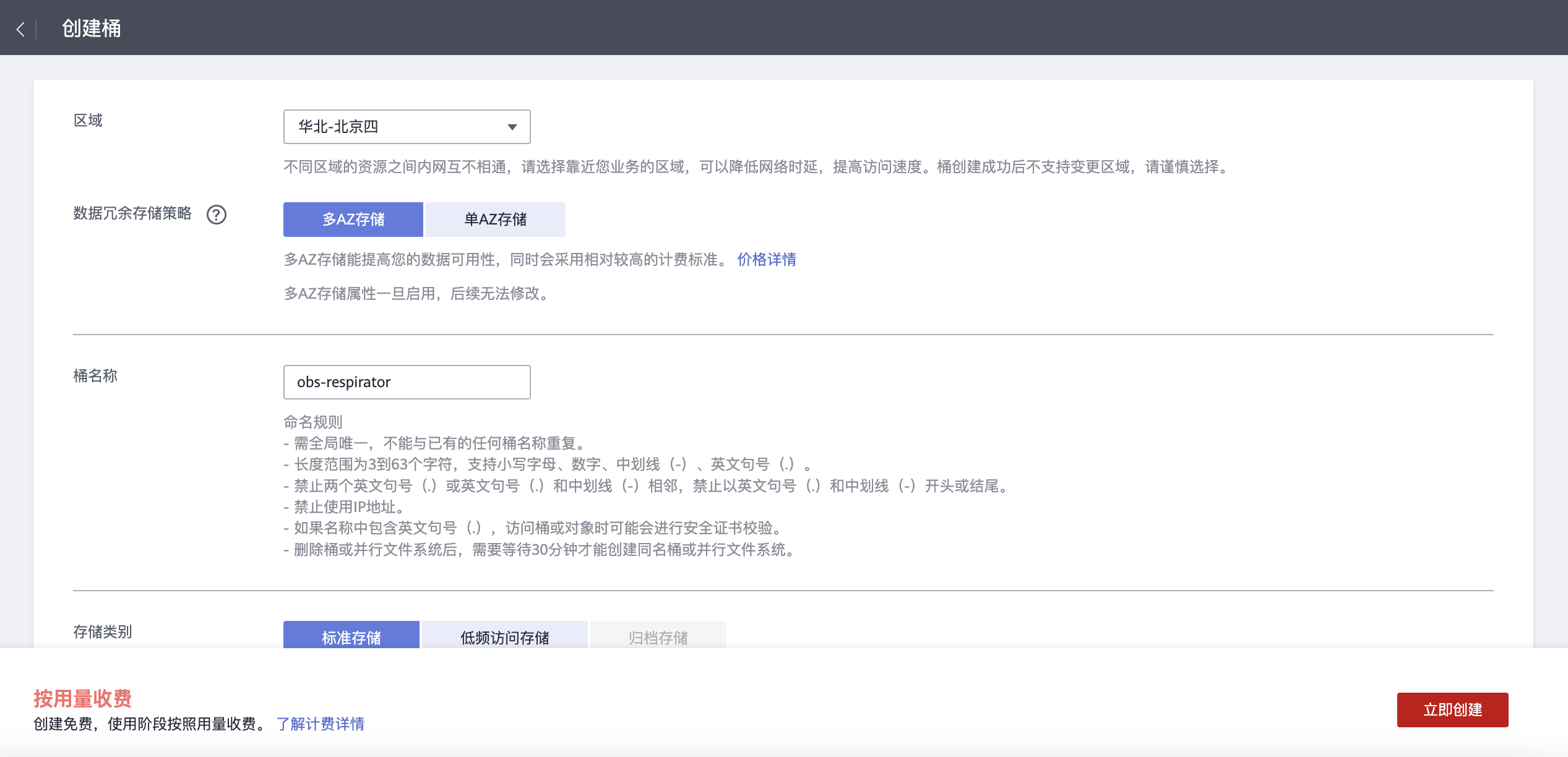Click the 创建桶 page title
1568x757 pixels.
click(91, 28)
